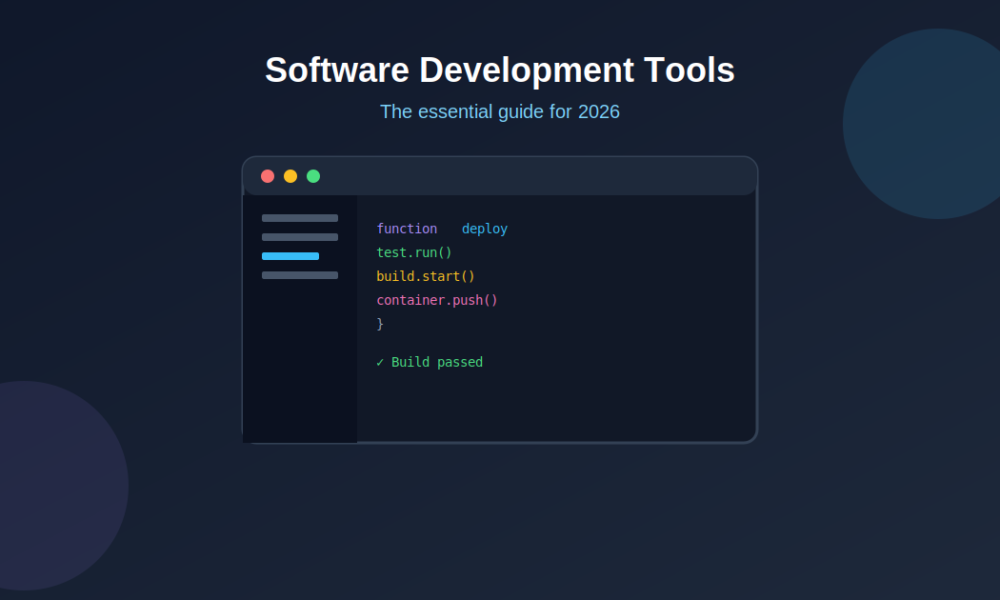Click the red close dot in code window
The width and height of the screenshot is (1000, 600).
pyautogui.click(x=268, y=176)
